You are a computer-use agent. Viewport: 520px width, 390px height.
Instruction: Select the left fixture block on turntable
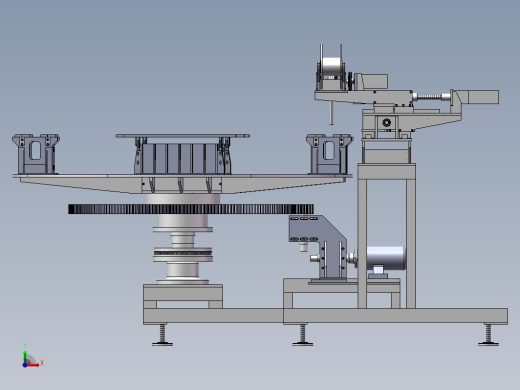coord(36,154)
